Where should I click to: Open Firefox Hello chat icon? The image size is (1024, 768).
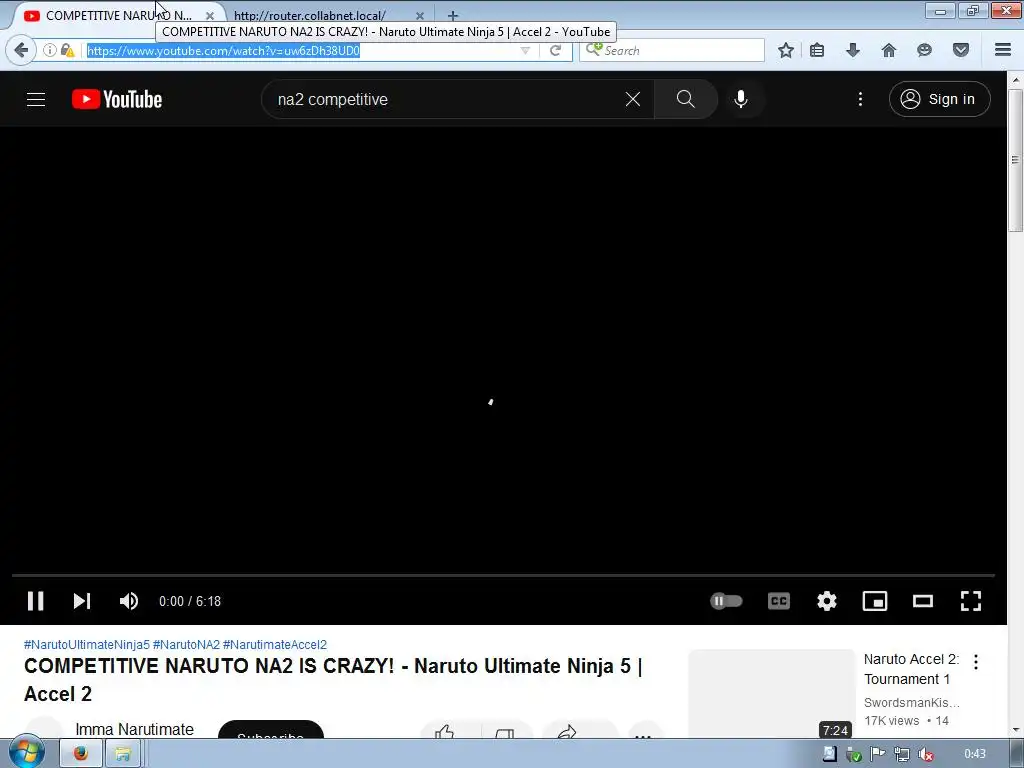coord(924,50)
